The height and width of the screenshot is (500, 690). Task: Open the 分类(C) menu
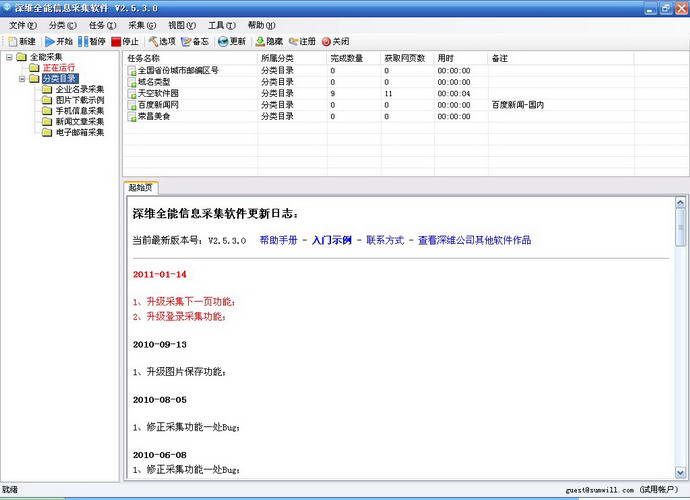coord(63,26)
